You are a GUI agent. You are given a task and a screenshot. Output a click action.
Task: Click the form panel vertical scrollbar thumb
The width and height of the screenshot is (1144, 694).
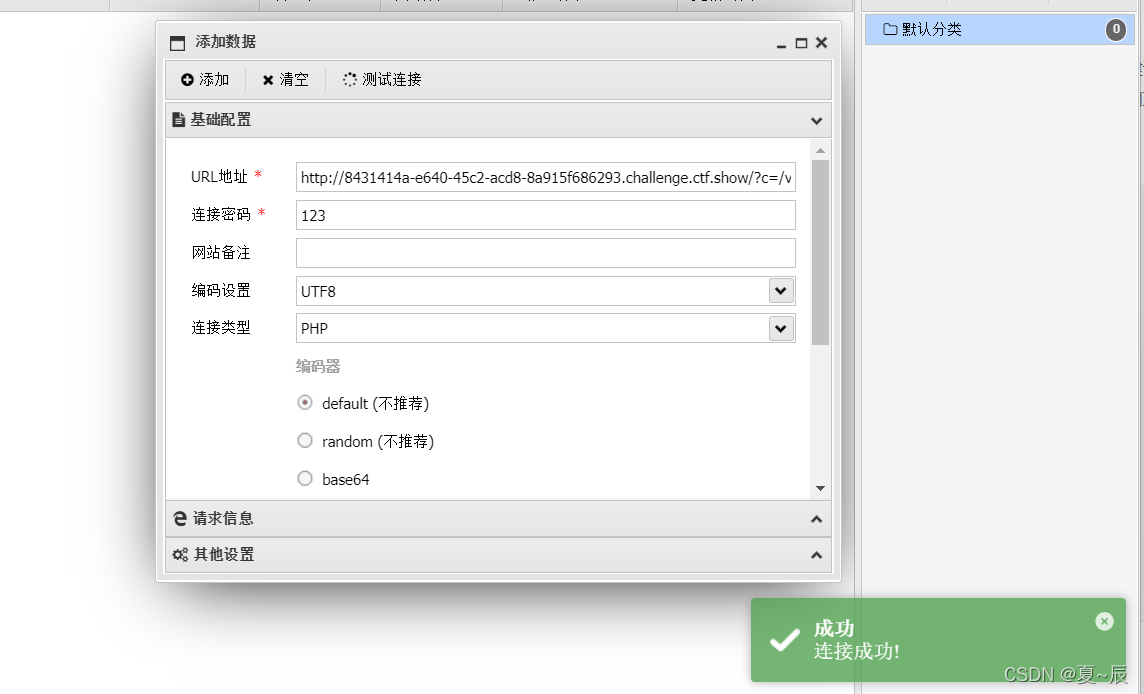click(820, 252)
